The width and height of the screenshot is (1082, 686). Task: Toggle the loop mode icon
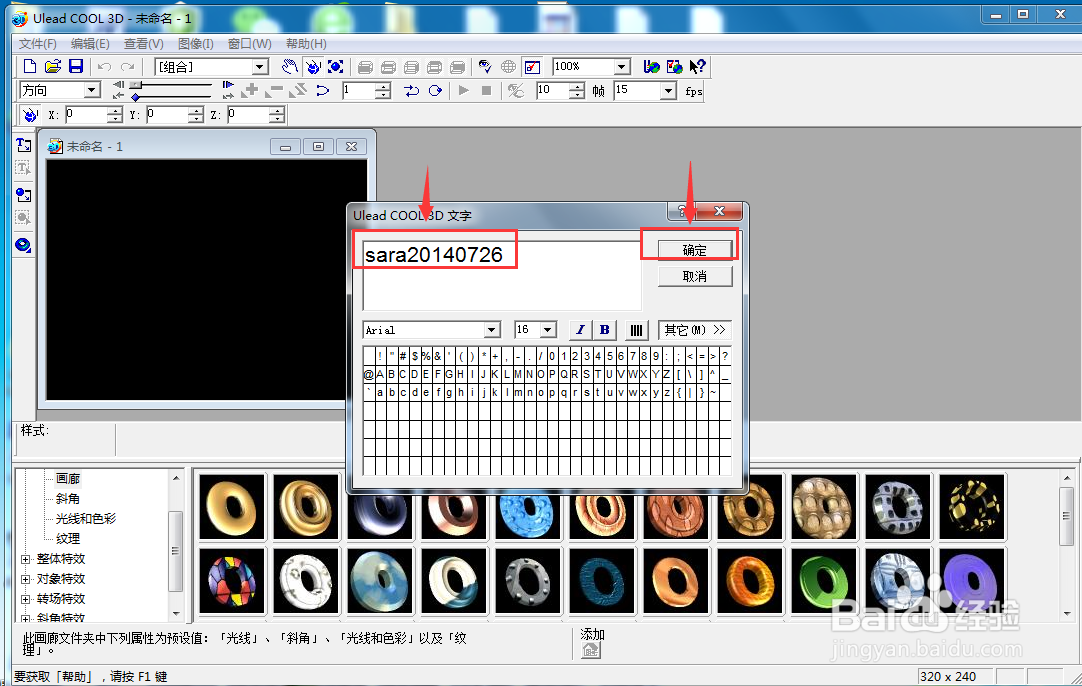435,90
